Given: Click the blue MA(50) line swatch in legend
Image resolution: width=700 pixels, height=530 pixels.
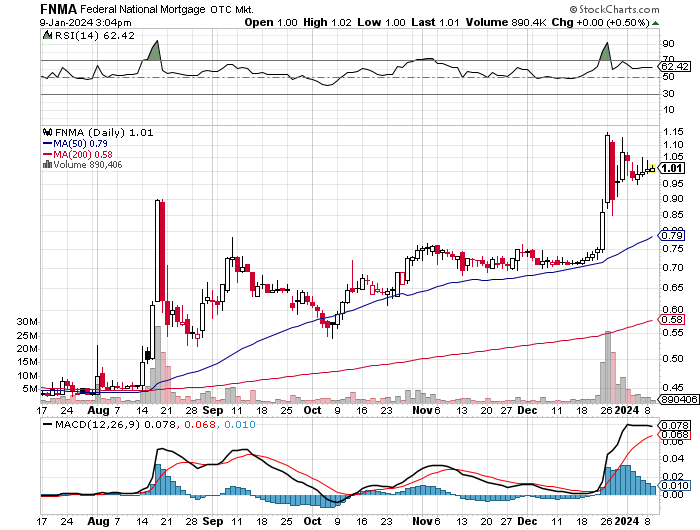Looking at the screenshot, I should 47,143.
